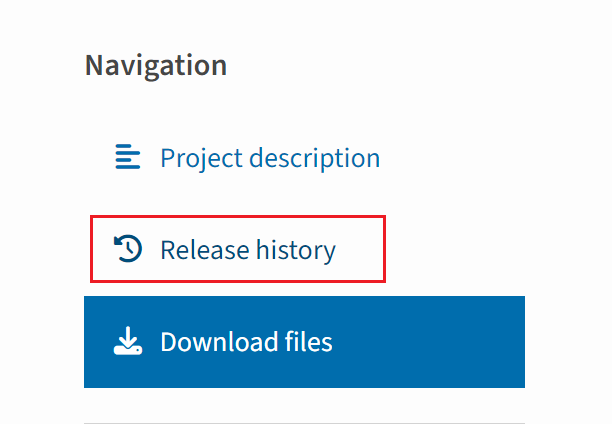This screenshot has width=612, height=424.
Task: Click the Project description lines icon
Action: click(x=128, y=157)
